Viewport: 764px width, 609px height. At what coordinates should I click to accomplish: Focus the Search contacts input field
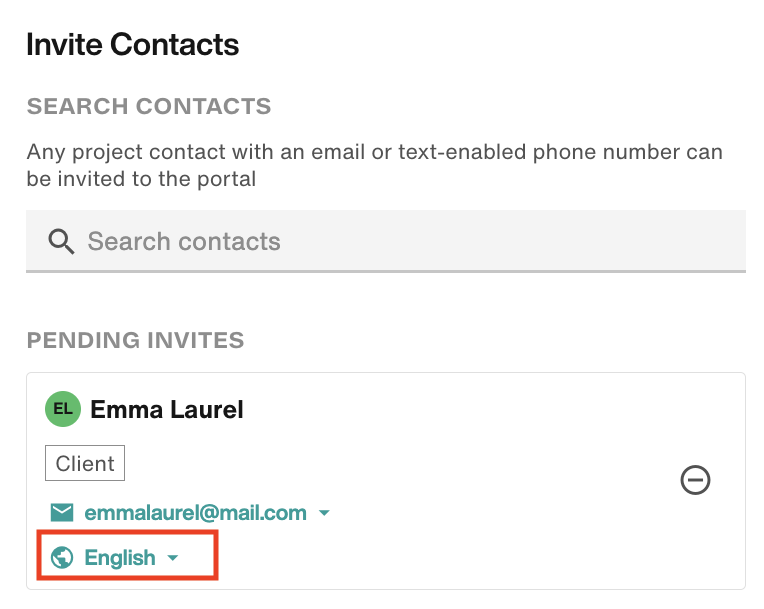[x=386, y=242]
